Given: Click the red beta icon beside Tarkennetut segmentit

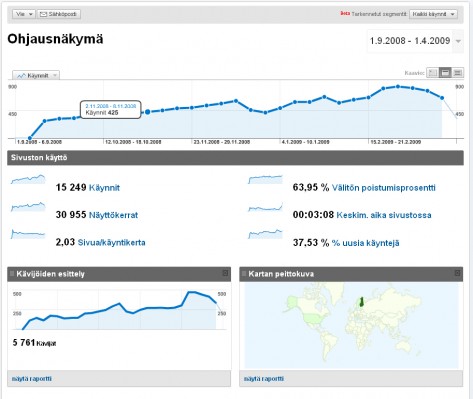Looking at the screenshot, I should (345, 14).
